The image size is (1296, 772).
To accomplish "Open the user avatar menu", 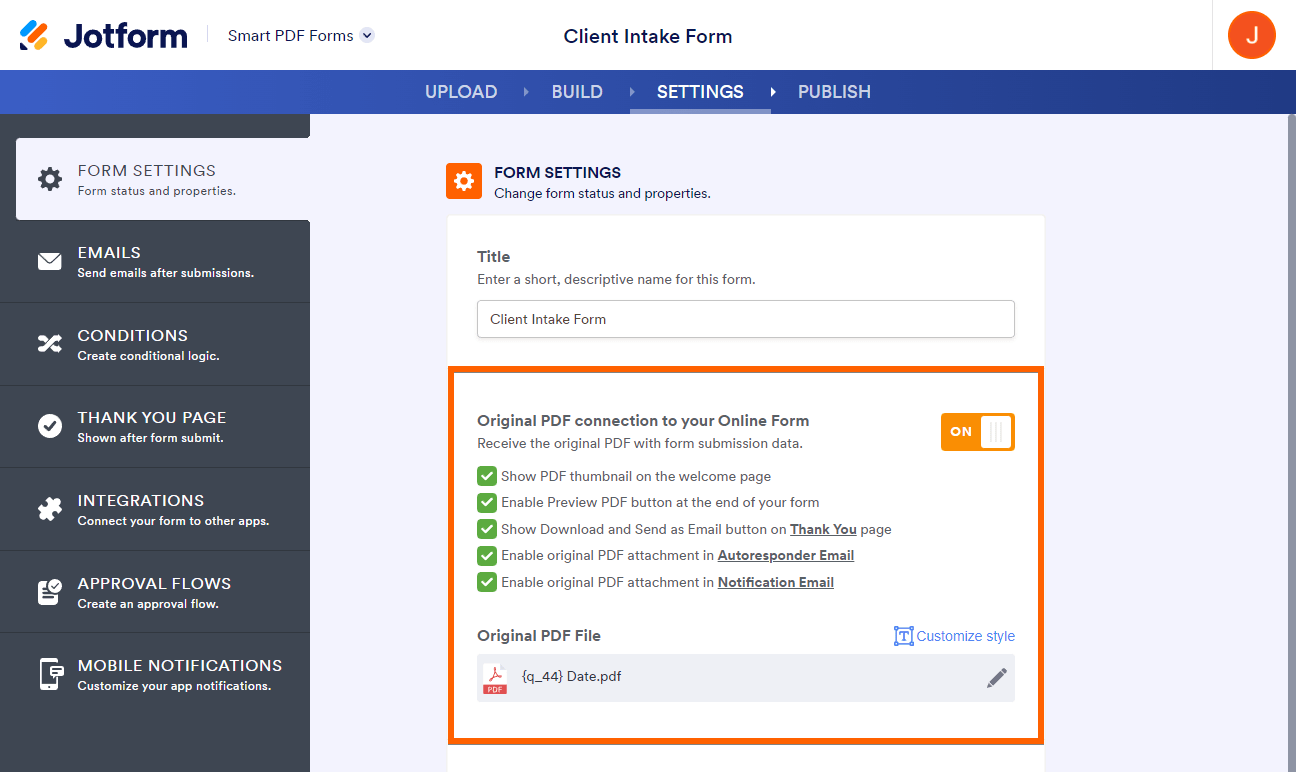I will (x=1251, y=36).
